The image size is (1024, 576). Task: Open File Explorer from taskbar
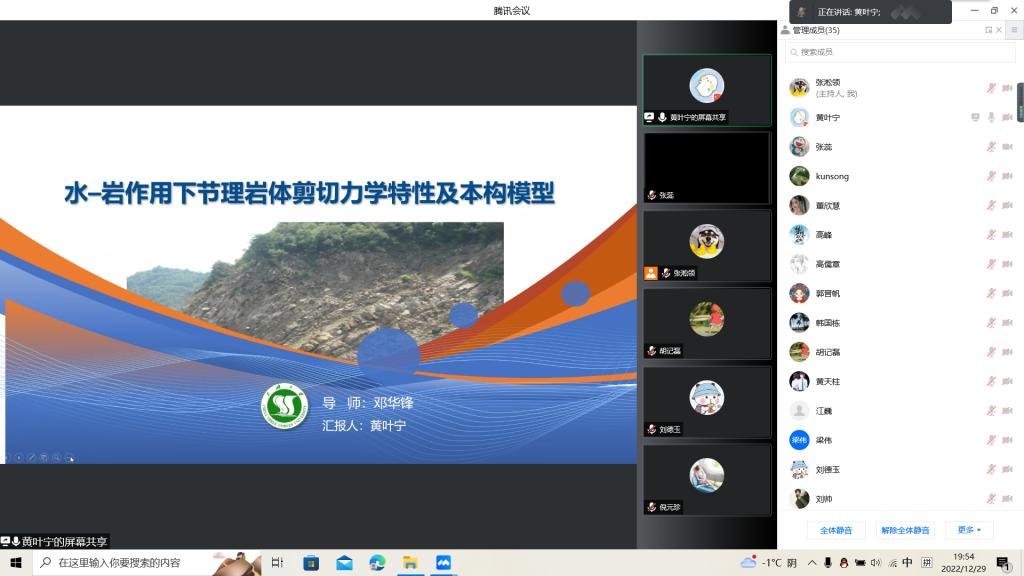(410, 562)
